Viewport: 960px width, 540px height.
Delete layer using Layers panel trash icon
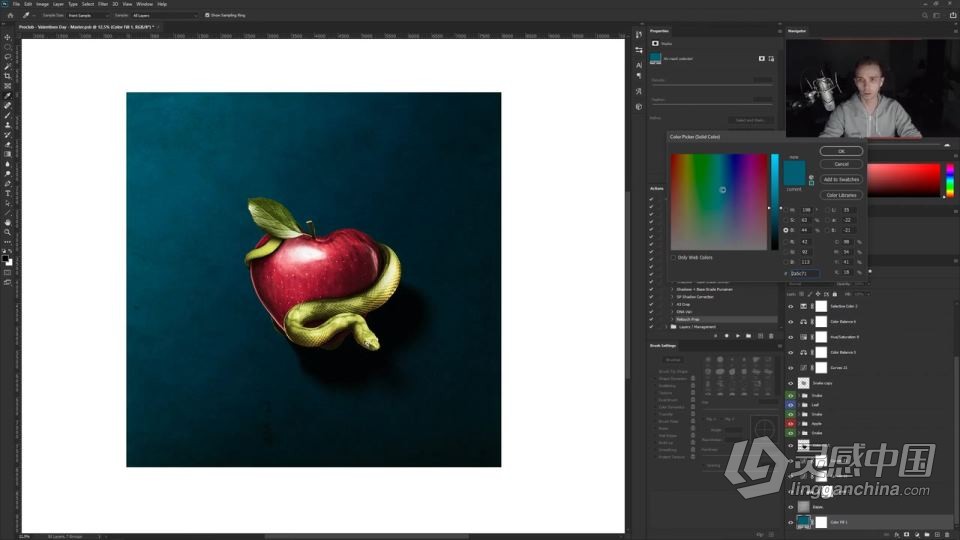tap(947, 534)
